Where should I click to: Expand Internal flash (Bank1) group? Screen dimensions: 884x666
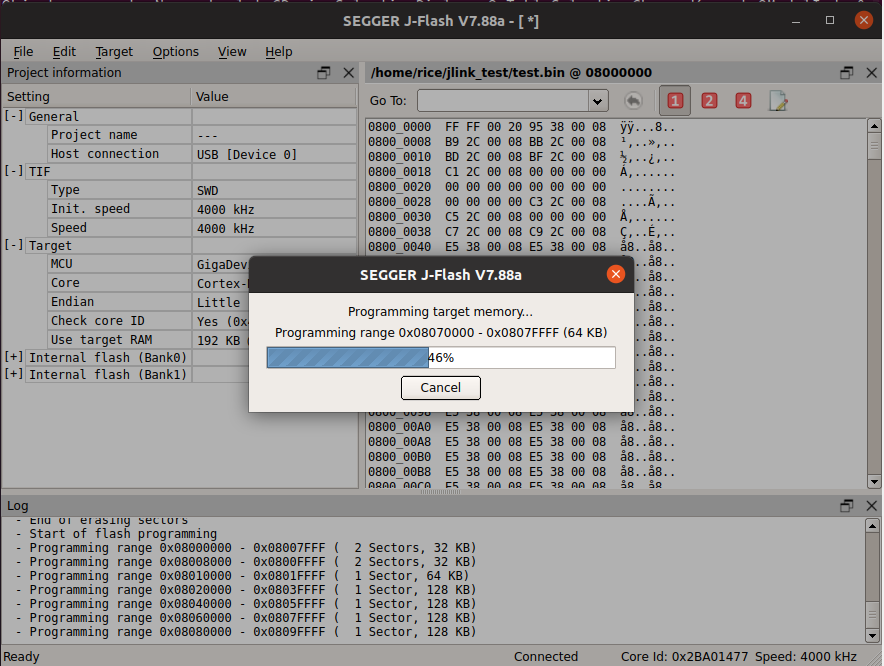point(14,374)
